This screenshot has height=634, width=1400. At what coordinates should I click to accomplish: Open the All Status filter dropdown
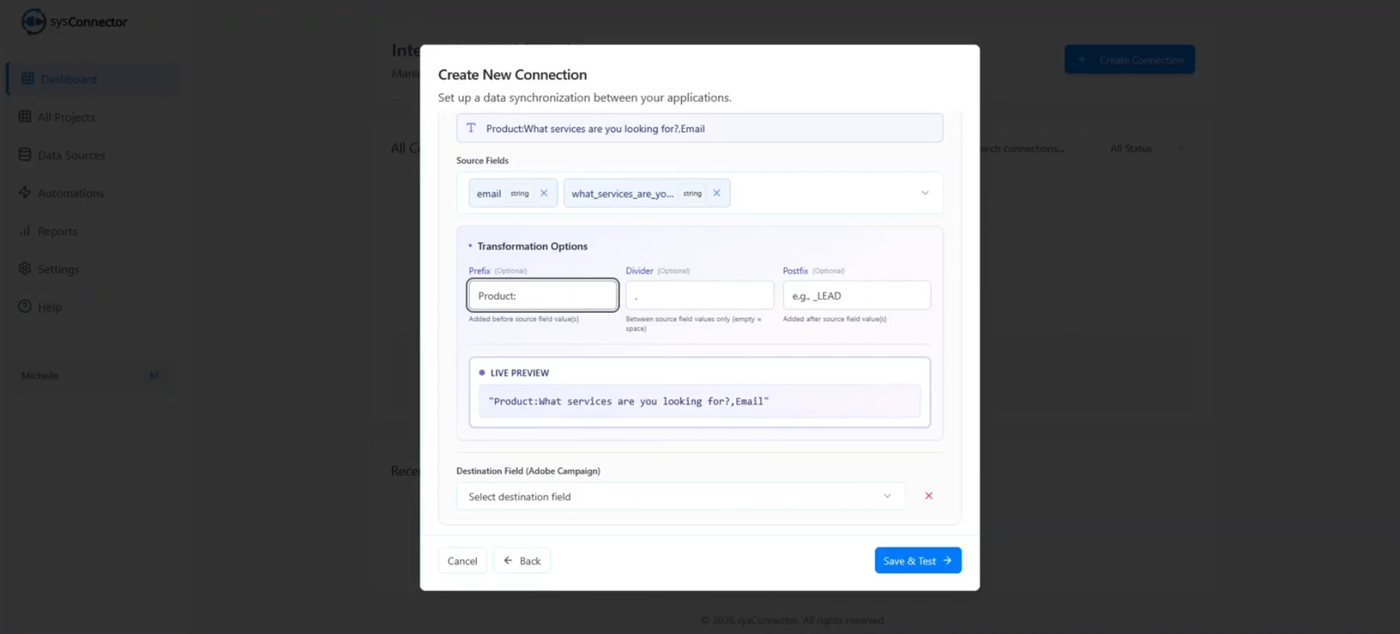tap(1146, 149)
